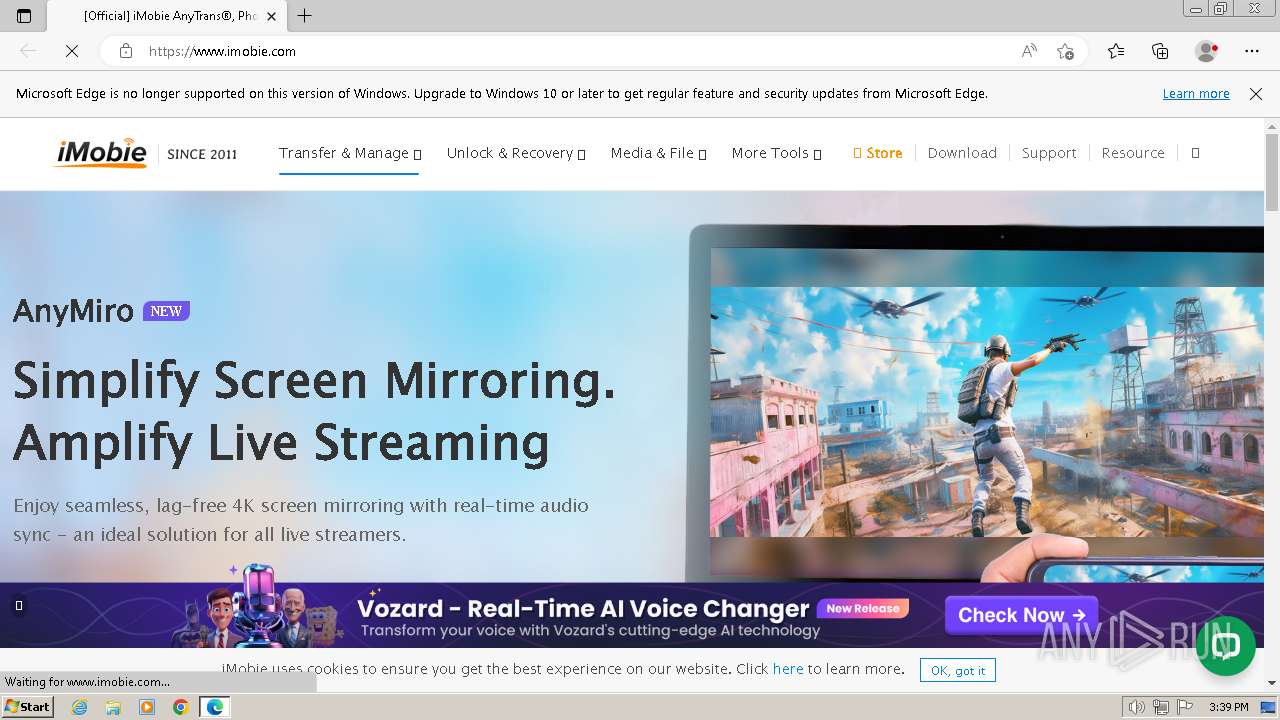Open media player taskbar icon
Screen dimensions: 1280x720
(147, 707)
